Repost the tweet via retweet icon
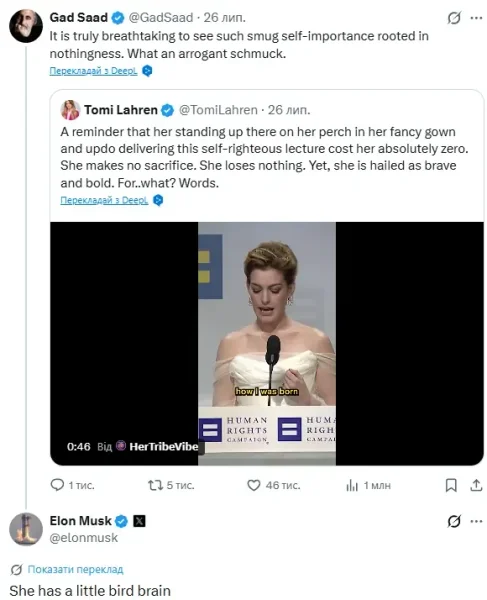 [x=155, y=485]
